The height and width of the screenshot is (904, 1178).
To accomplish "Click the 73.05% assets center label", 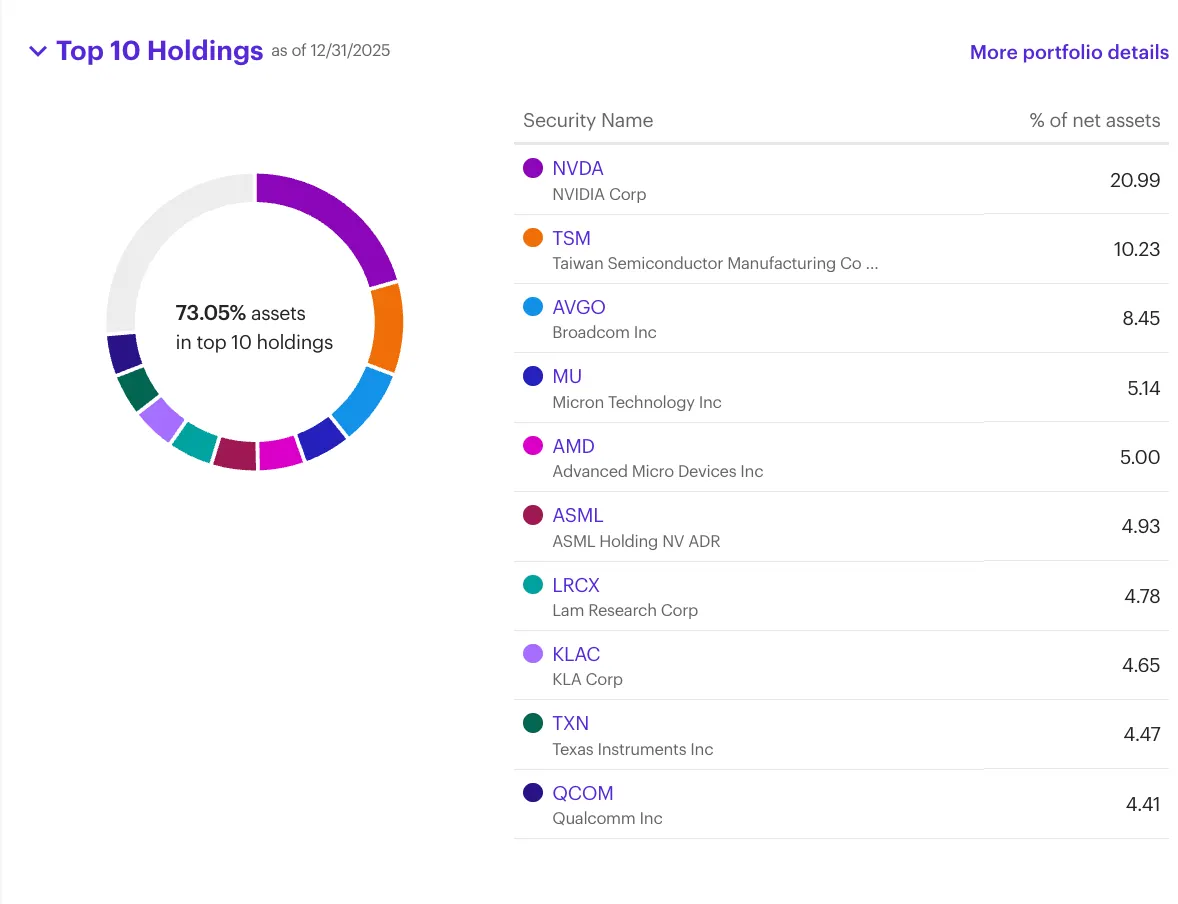I will click(254, 328).
